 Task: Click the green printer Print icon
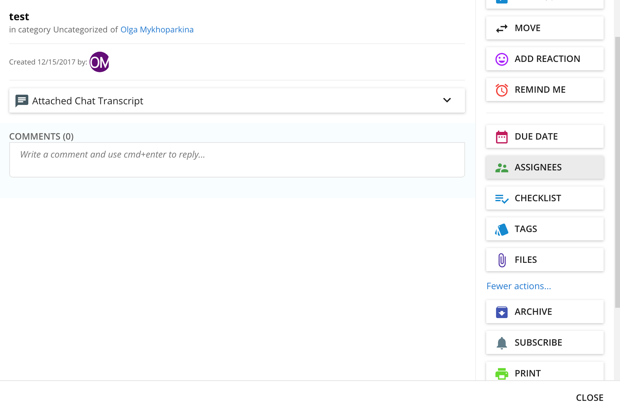pyautogui.click(x=501, y=374)
